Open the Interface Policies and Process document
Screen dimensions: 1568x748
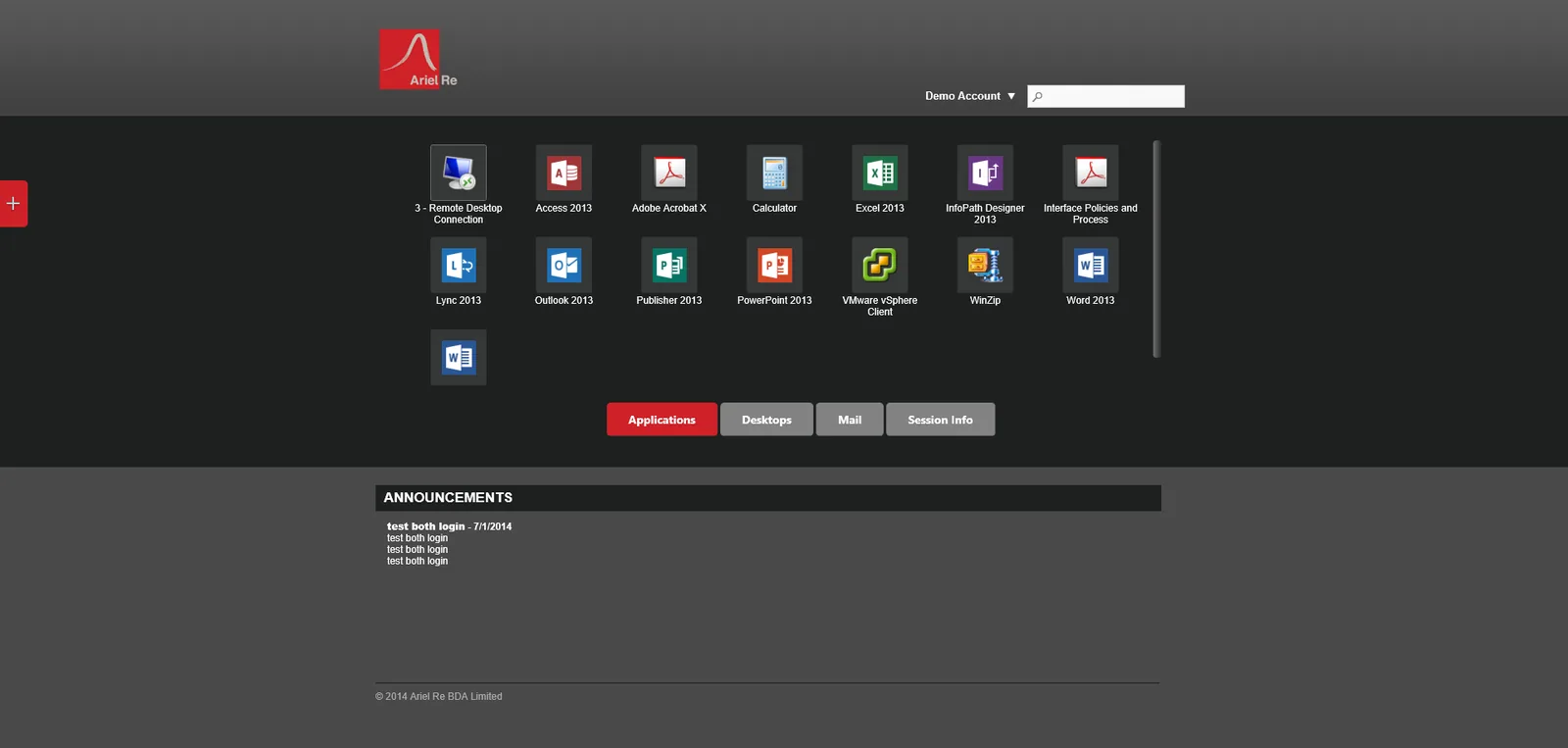(x=1091, y=174)
